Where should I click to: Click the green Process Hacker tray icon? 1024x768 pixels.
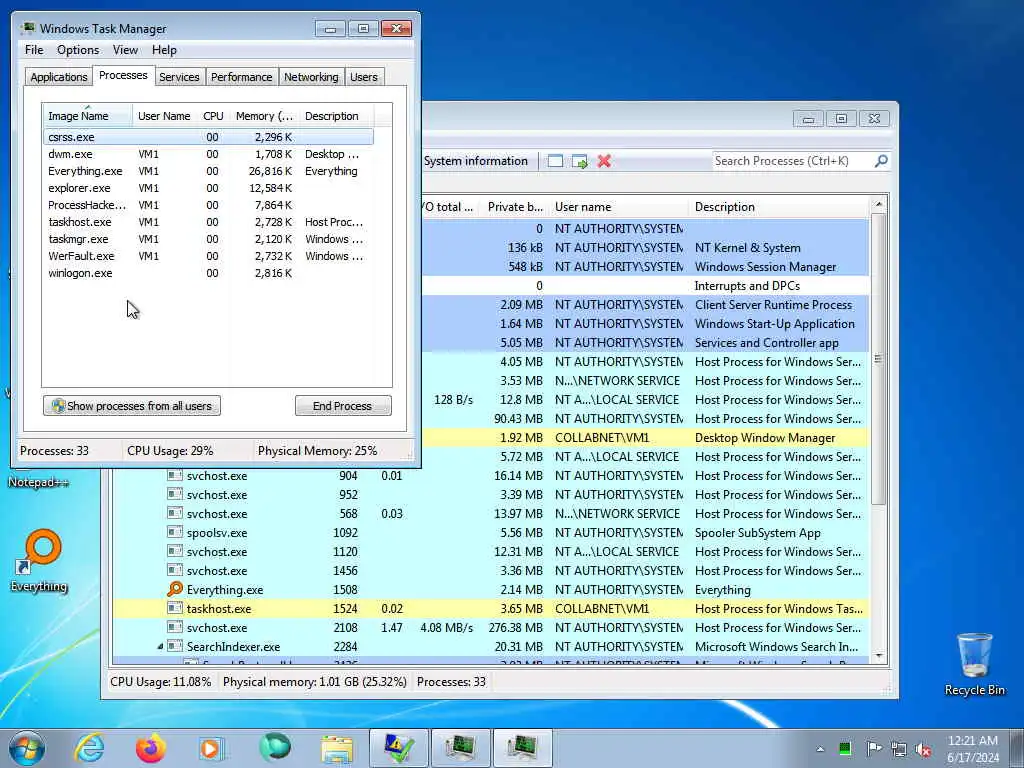coord(845,749)
